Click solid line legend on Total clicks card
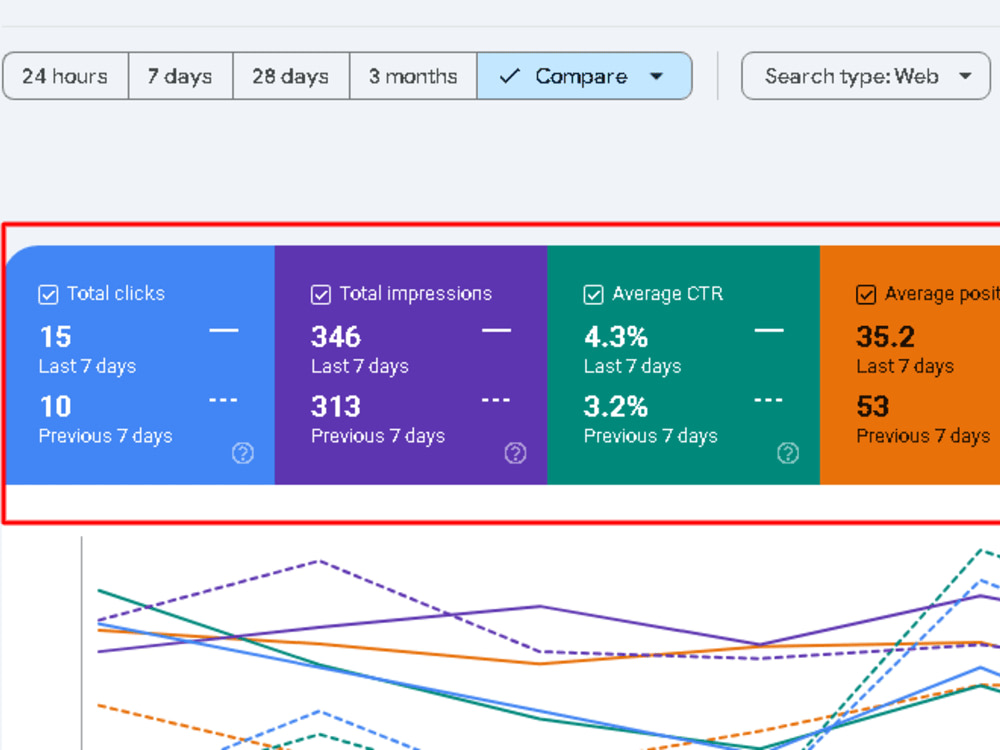The height and width of the screenshot is (750, 1000). pyautogui.click(x=224, y=330)
